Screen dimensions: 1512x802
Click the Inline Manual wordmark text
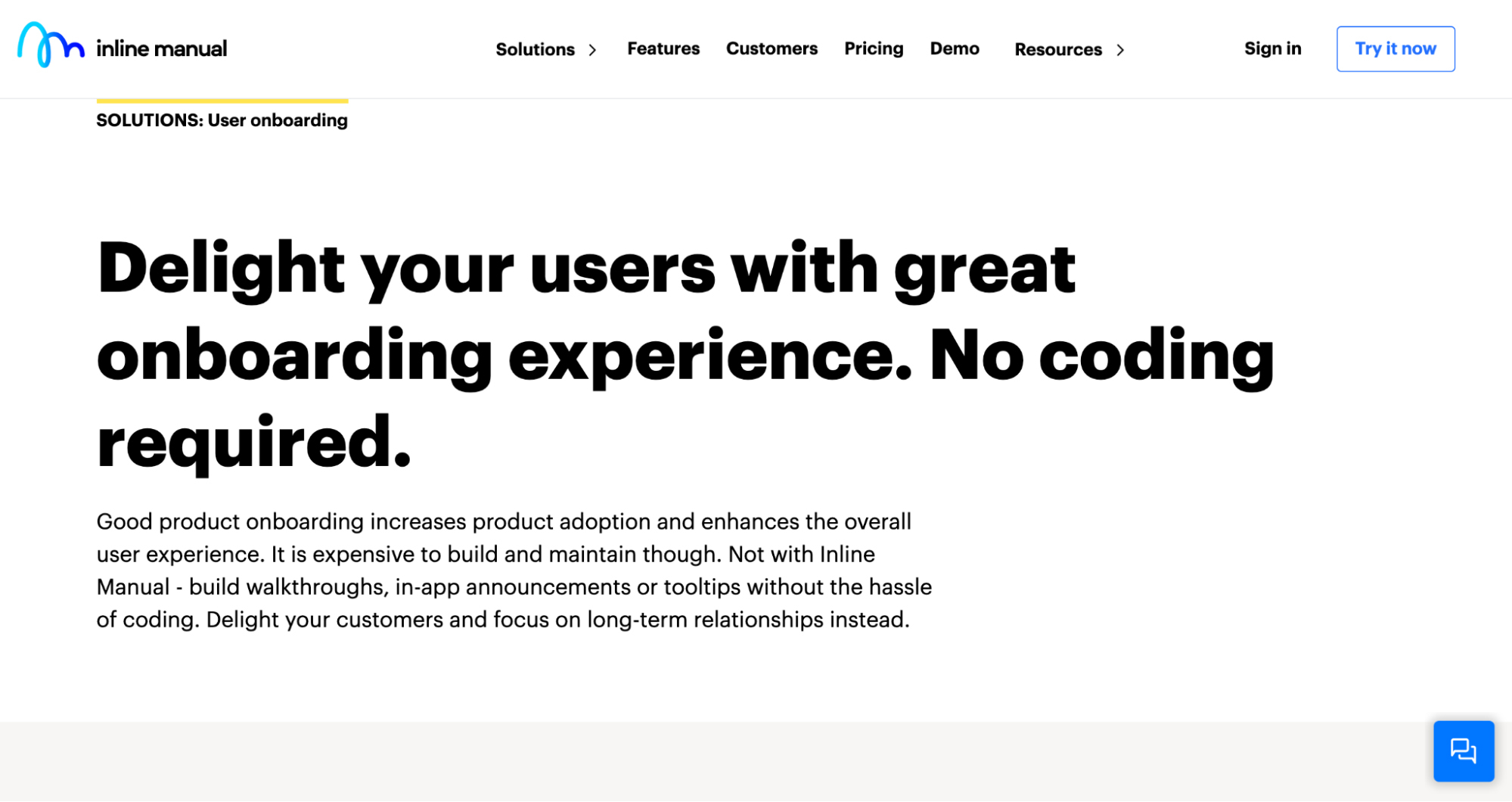click(x=160, y=48)
